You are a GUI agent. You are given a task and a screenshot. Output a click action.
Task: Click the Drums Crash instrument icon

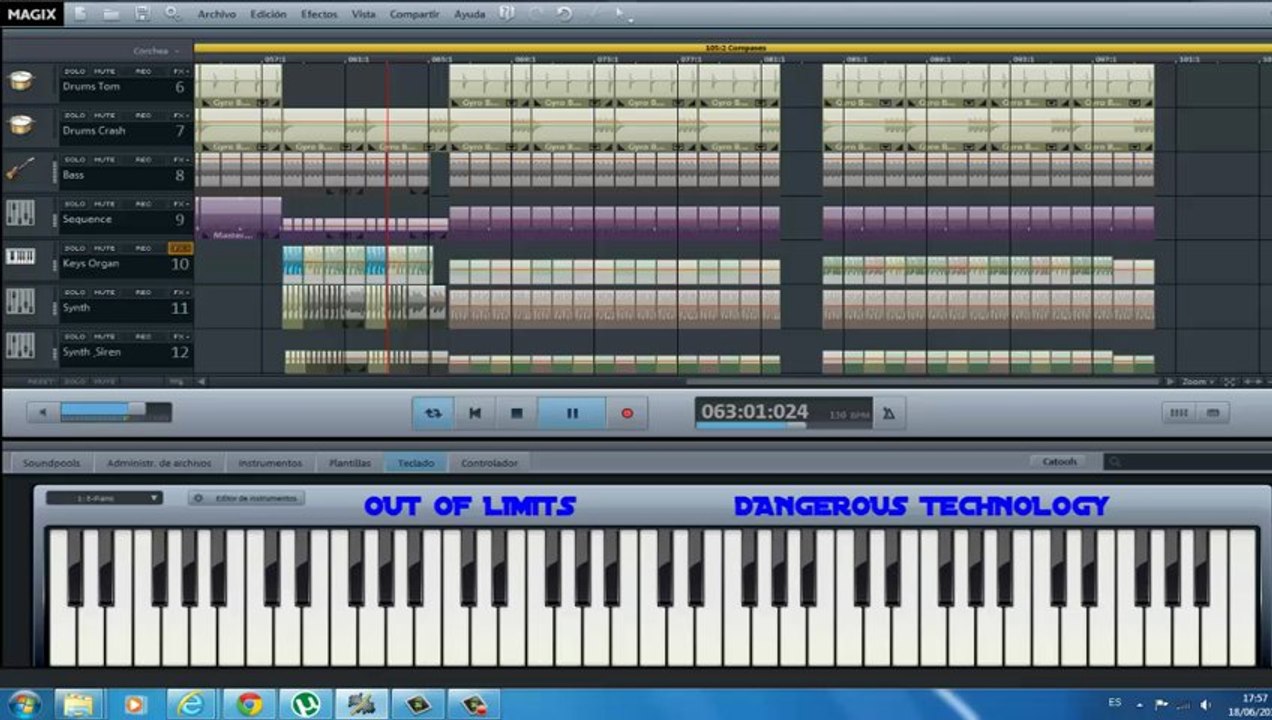pyautogui.click(x=21, y=125)
